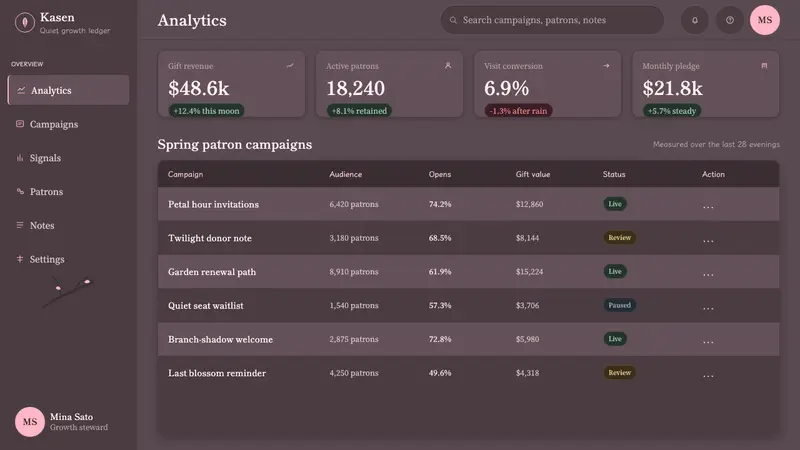This screenshot has height=450, width=800.
Task: Select the Garden renewal path campaign name
Action: (x=212, y=271)
